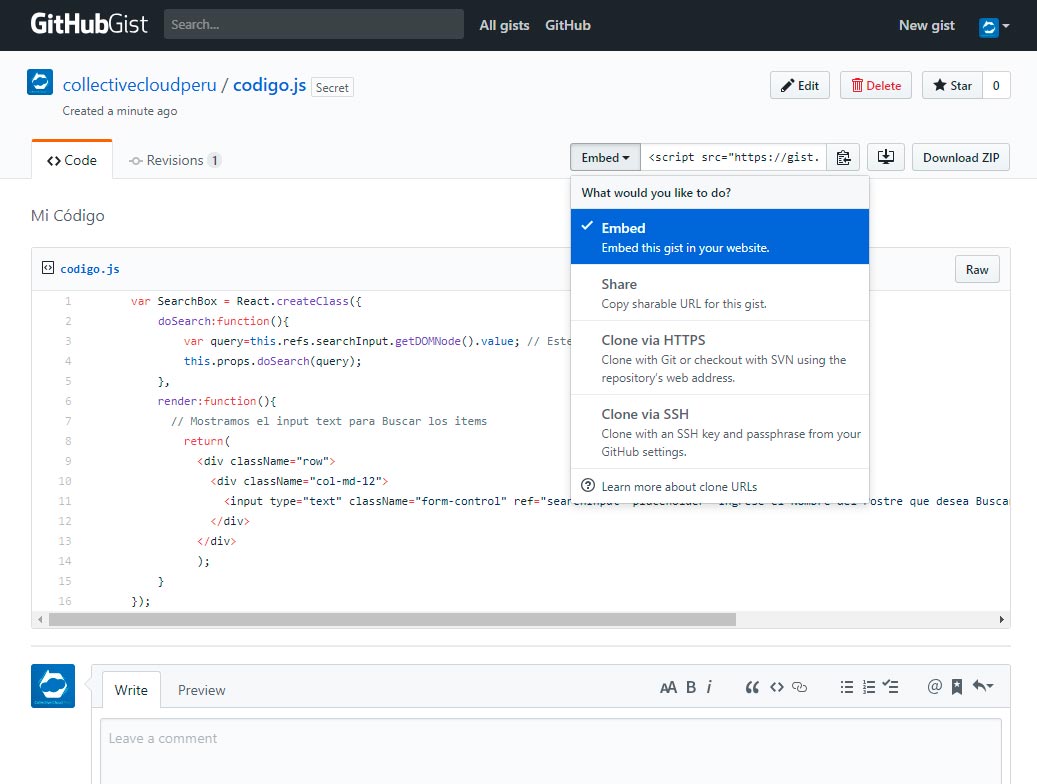Select code line number 11
This screenshot has width=1037, height=784.
(65, 501)
